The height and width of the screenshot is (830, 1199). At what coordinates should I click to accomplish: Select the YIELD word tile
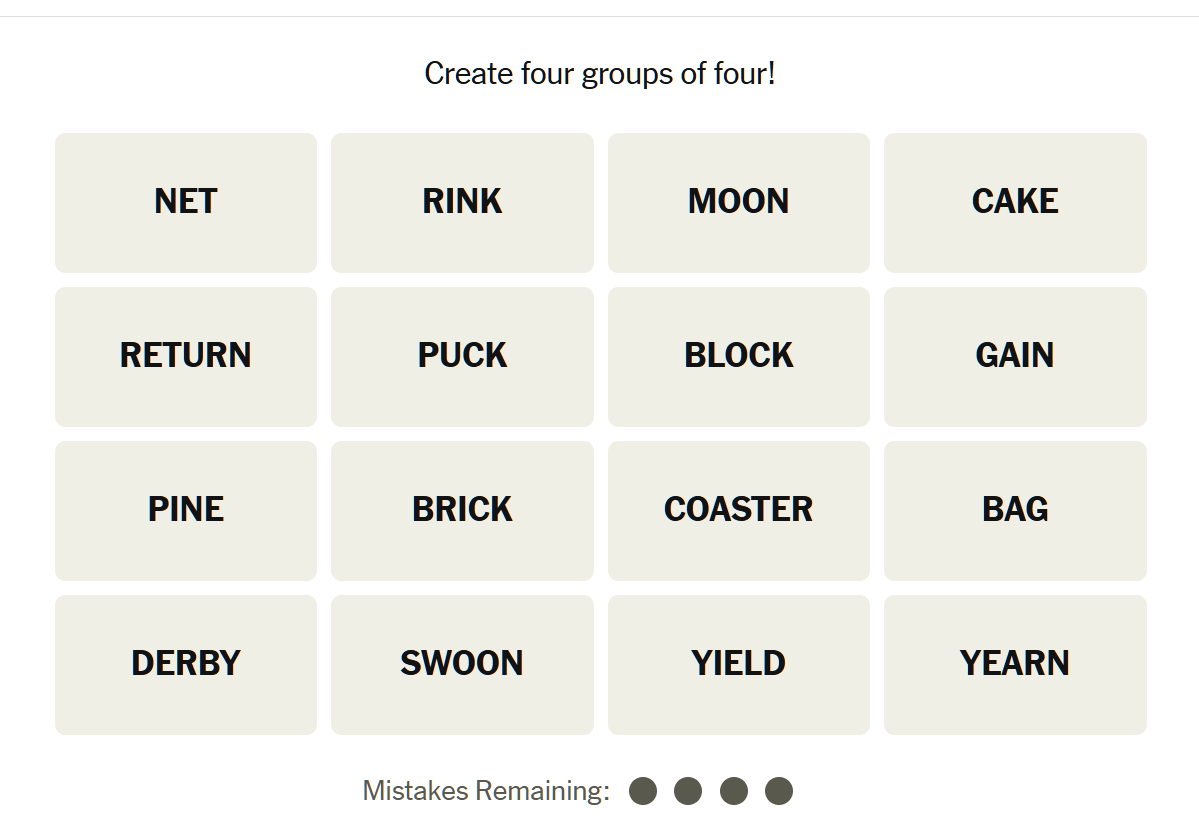(738, 664)
